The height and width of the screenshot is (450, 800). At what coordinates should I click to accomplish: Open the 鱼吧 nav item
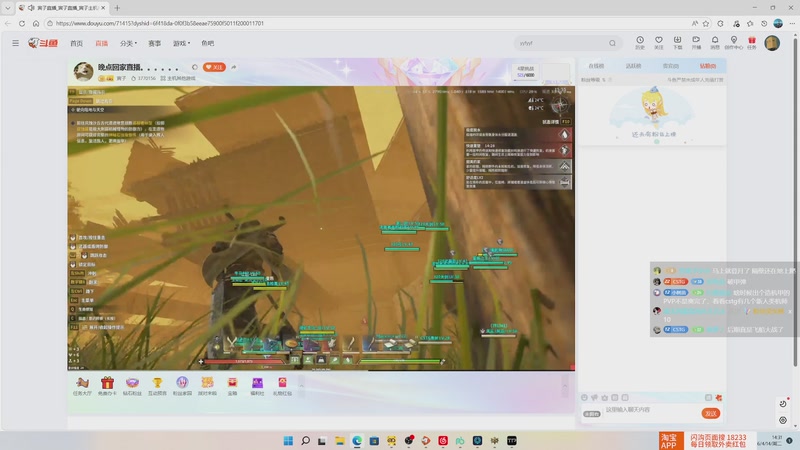click(208, 43)
